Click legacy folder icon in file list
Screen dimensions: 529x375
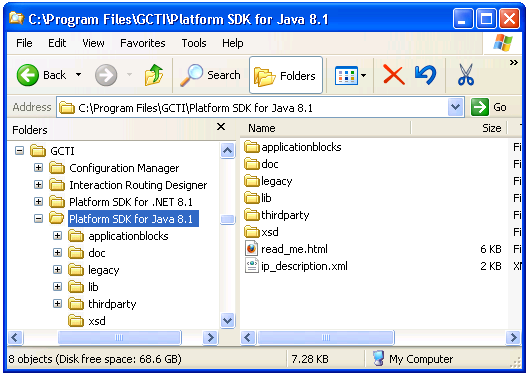point(252,181)
